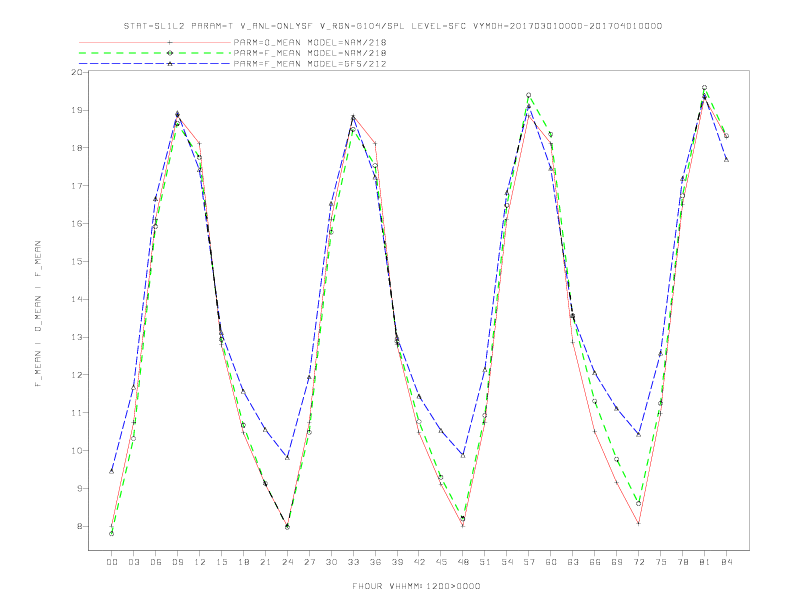Screen dimensions: 792x612
Task: Click the blue GFS triangle point at hour 48
Action: pos(463,455)
